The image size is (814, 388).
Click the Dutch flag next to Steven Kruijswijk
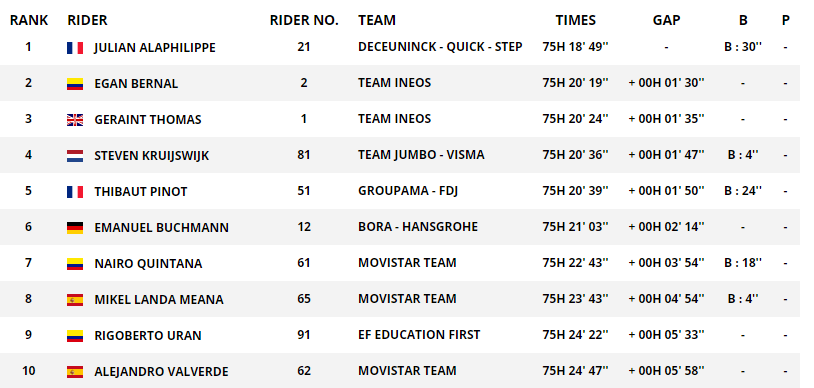pos(75,156)
